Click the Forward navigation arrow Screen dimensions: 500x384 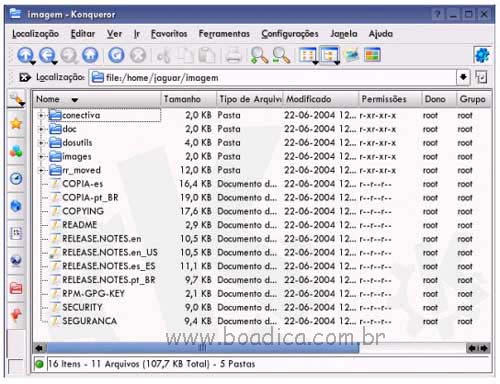69,55
